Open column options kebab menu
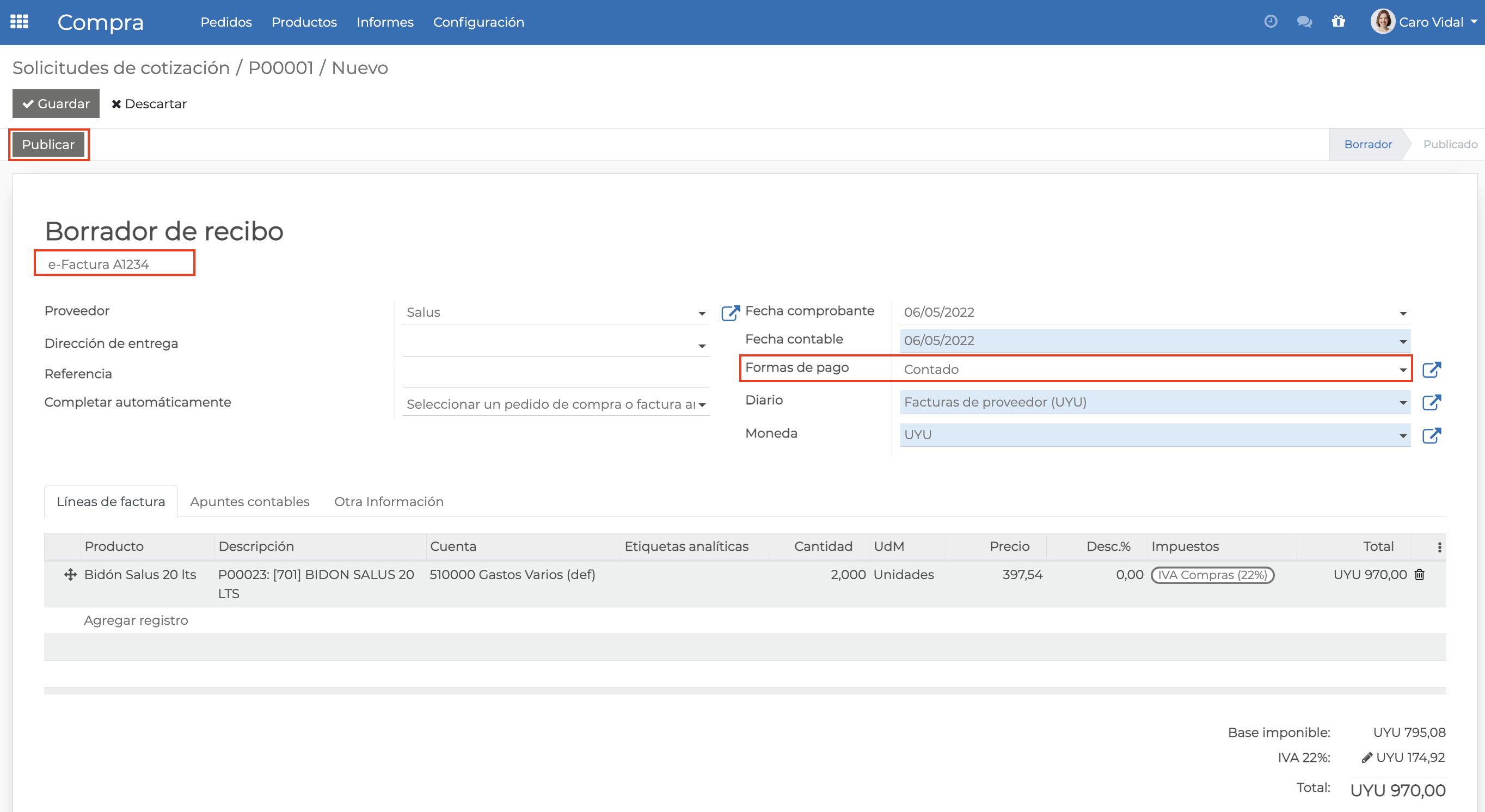Image resolution: width=1485 pixels, height=812 pixels. pyautogui.click(x=1439, y=547)
